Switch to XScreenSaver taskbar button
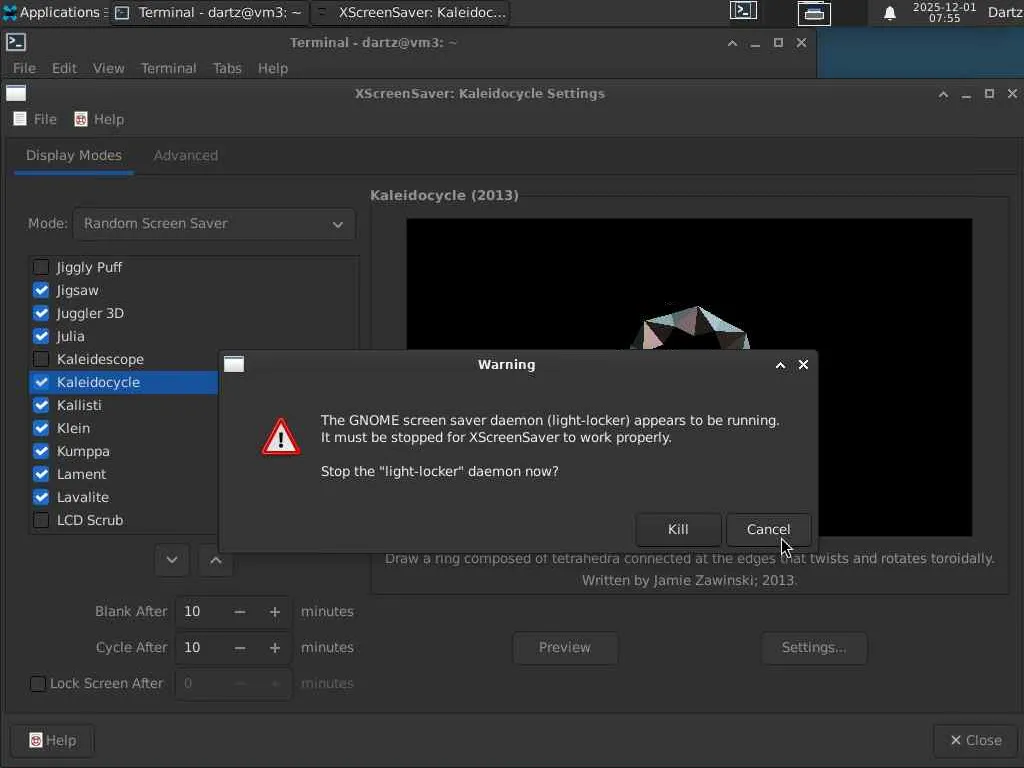Image resolution: width=1024 pixels, height=768 pixels. pos(410,12)
